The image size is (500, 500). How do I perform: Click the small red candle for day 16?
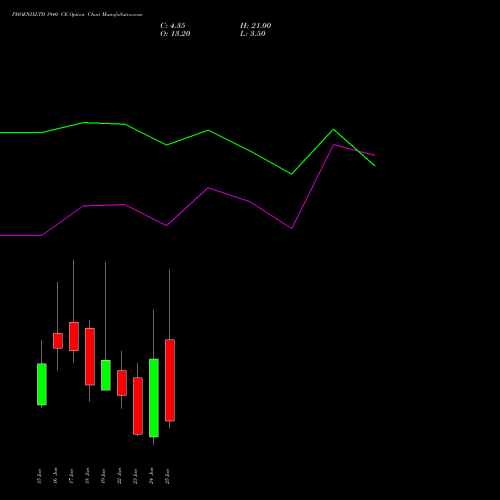[58, 341]
